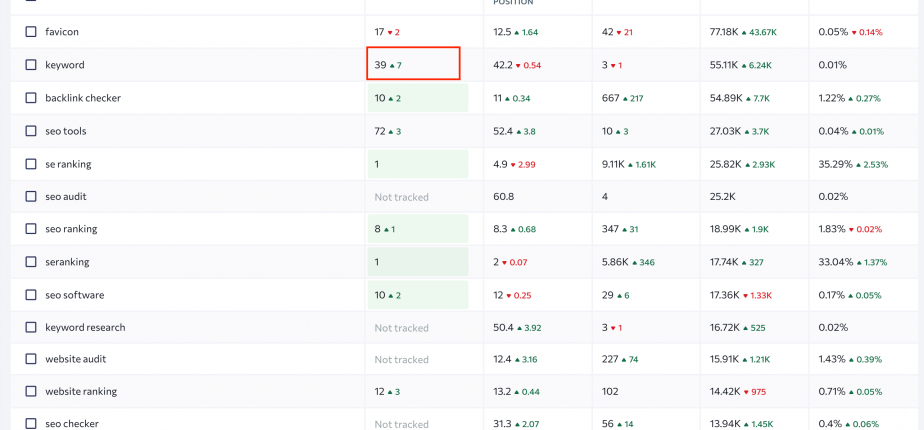Screen dimensions: 924x430
Task: Tick the seo checker row checkbox
Action: pyautogui.click(x=31, y=424)
